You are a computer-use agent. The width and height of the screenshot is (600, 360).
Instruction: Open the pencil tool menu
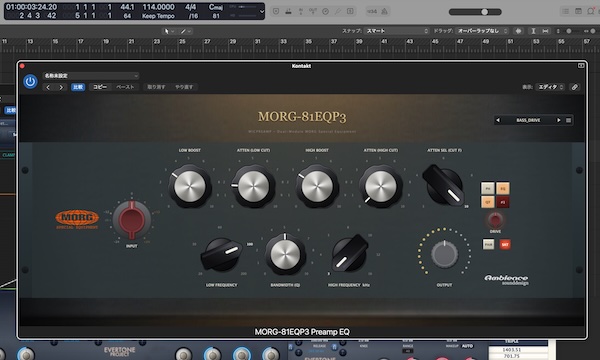coord(185,31)
